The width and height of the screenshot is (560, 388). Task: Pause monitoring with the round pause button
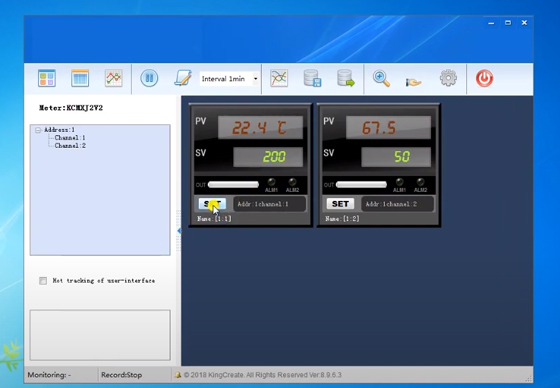click(149, 78)
